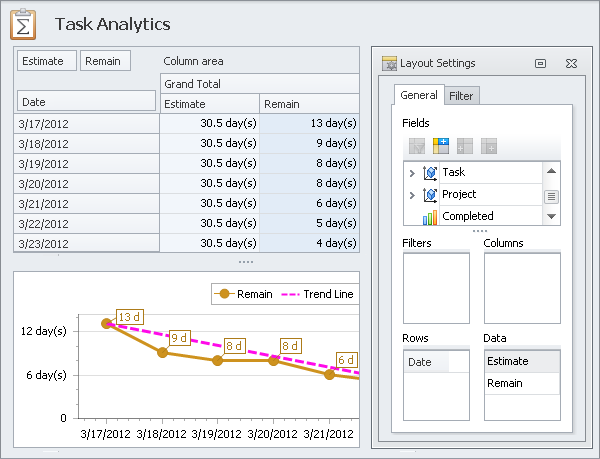
Task: Click the add-to-filter-area funnel icon
Action: 417,146
